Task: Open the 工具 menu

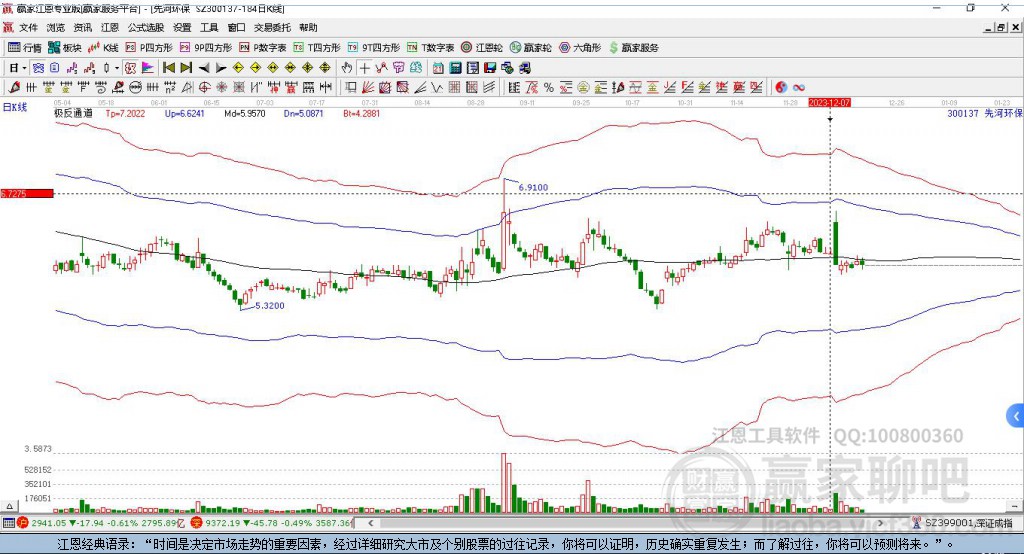Action: click(209, 27)
